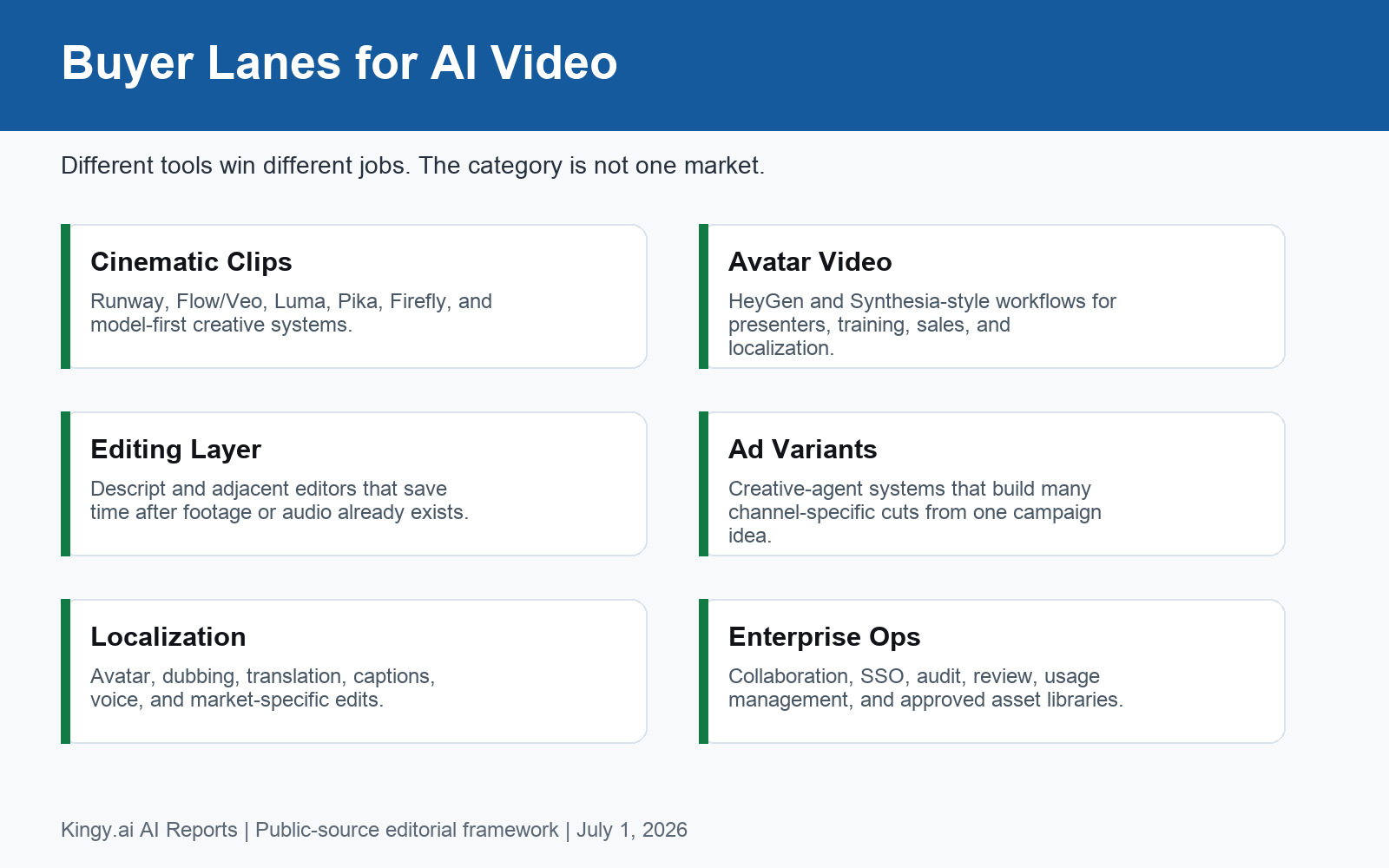Select the Editing Layer card heading
The width and height of the screenshot is (1389, 868).
175,450
